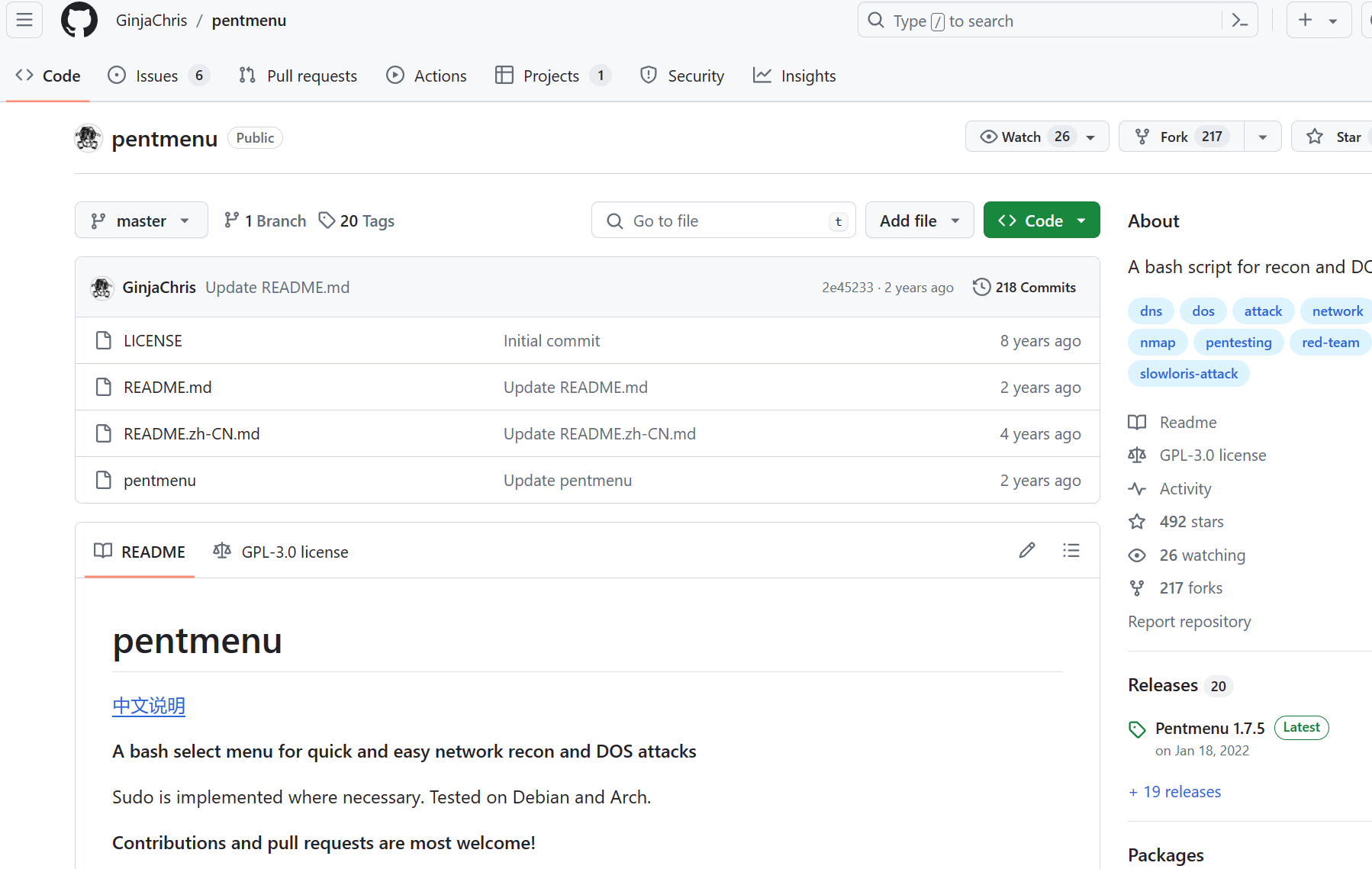This screenshot has height=869, width=1372.
Task: View the 20 Tags list
Action: [356, 220]
